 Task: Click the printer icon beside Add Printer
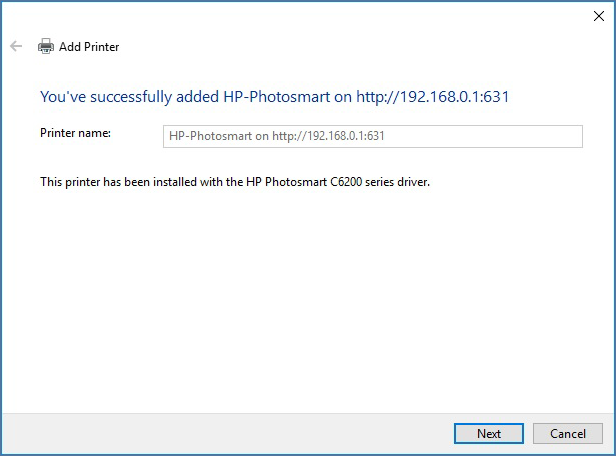(x=45, y=46)
